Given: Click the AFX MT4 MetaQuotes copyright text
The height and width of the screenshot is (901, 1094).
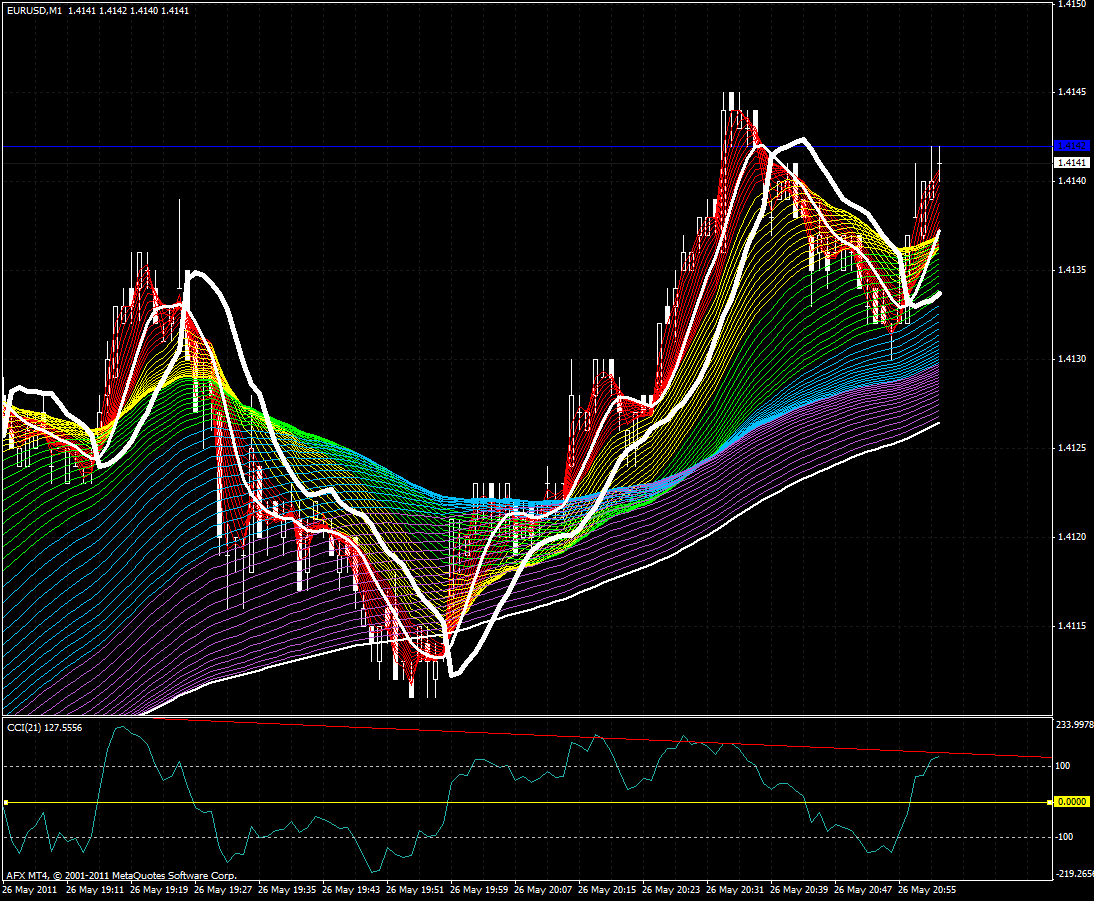Looking at the screenshot, I should pos(121,875).
